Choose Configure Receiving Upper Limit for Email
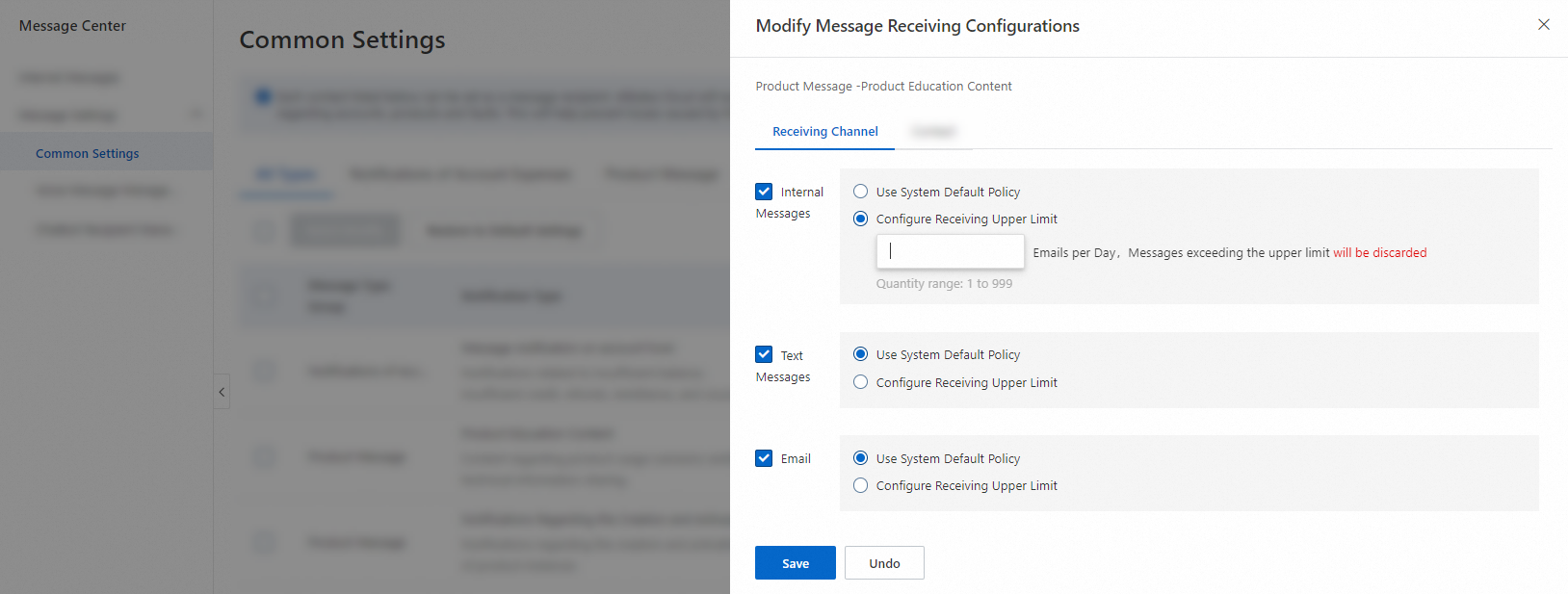The image size is (1568, 594). click(861, 485)
